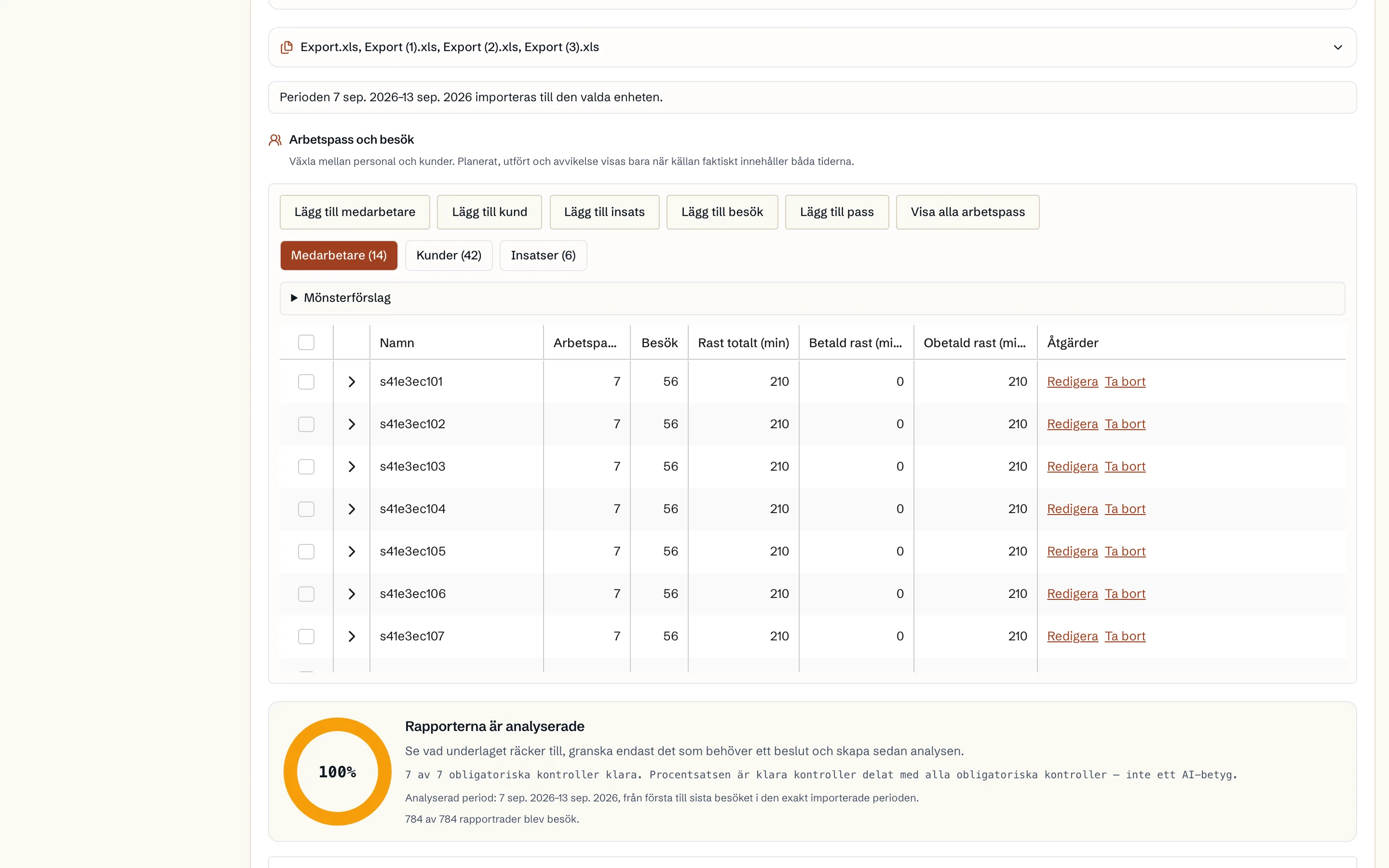Image resolution: width=1389 pixels, height=868 pixels.
Task: Check the box for s41e3ec106
Action: 306,594
